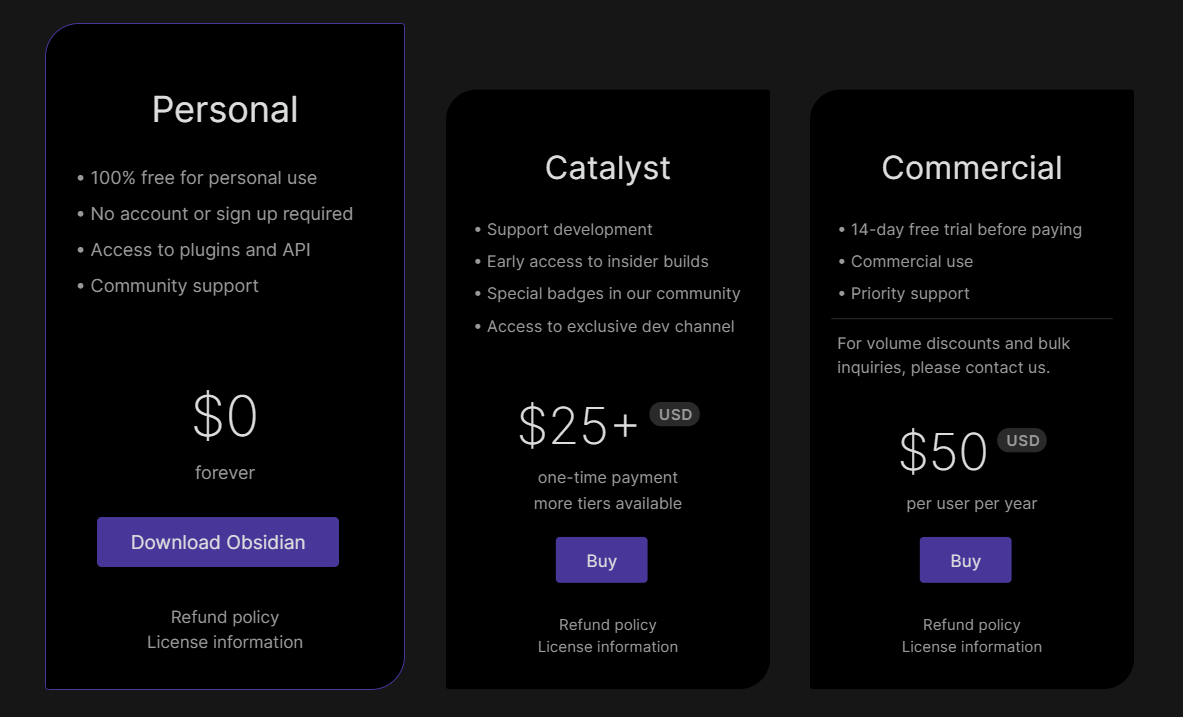Open License information under the Personal plan
The image size is (1183, 717).
pos(224,642)
